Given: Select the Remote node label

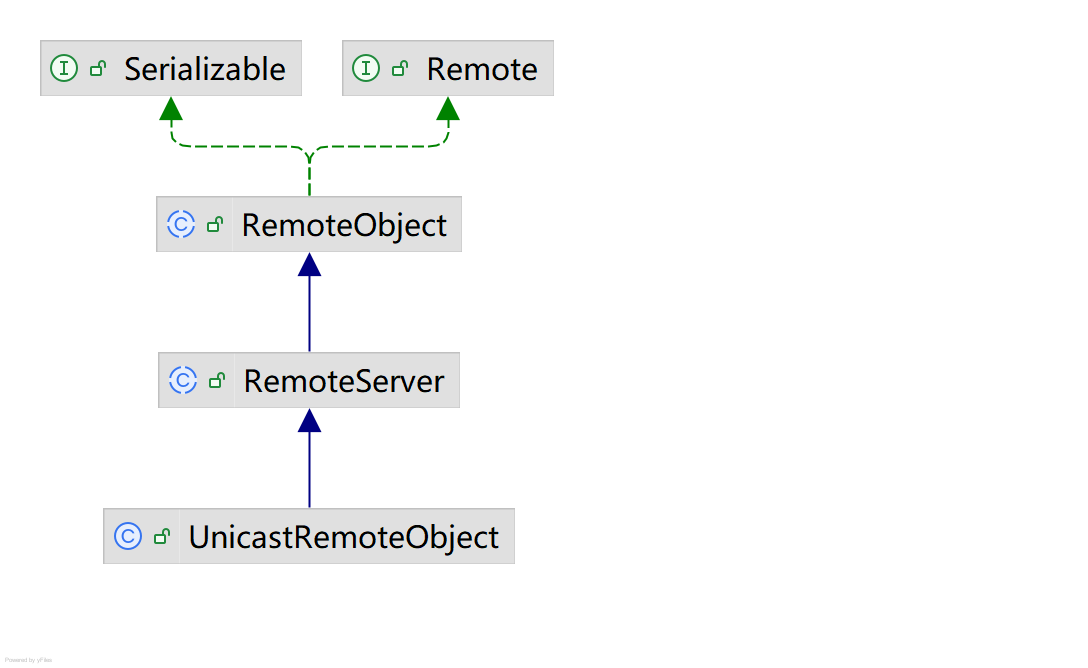Looking at the screenshot, I should point(482,69).
